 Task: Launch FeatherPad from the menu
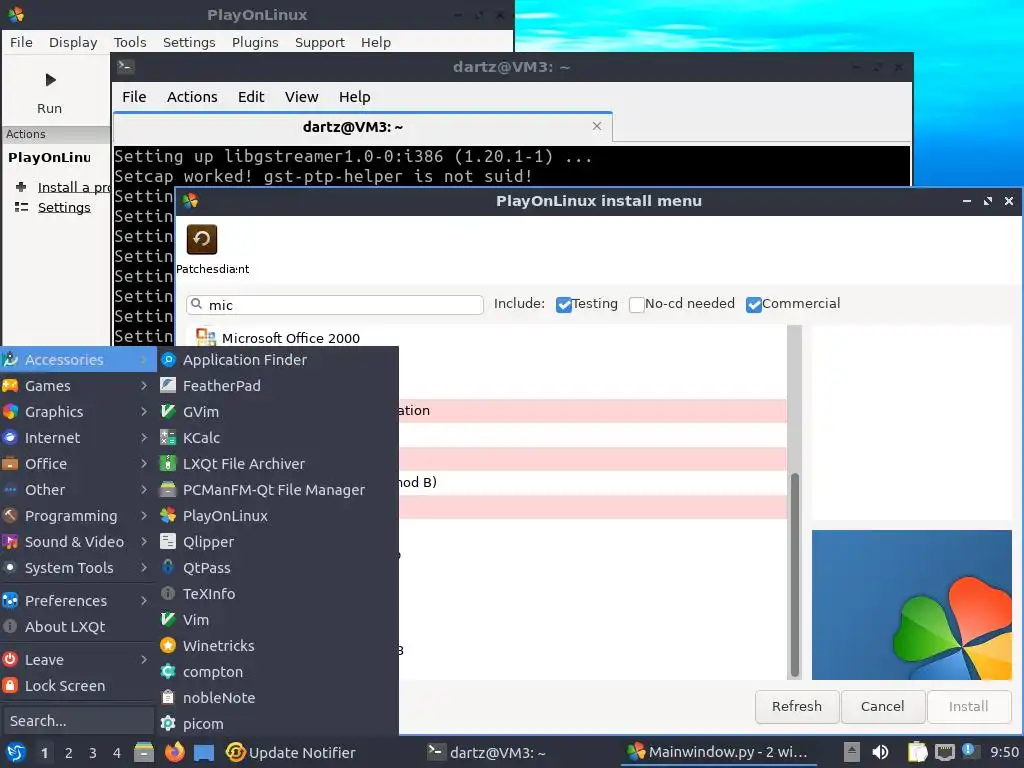coord(278,386)
